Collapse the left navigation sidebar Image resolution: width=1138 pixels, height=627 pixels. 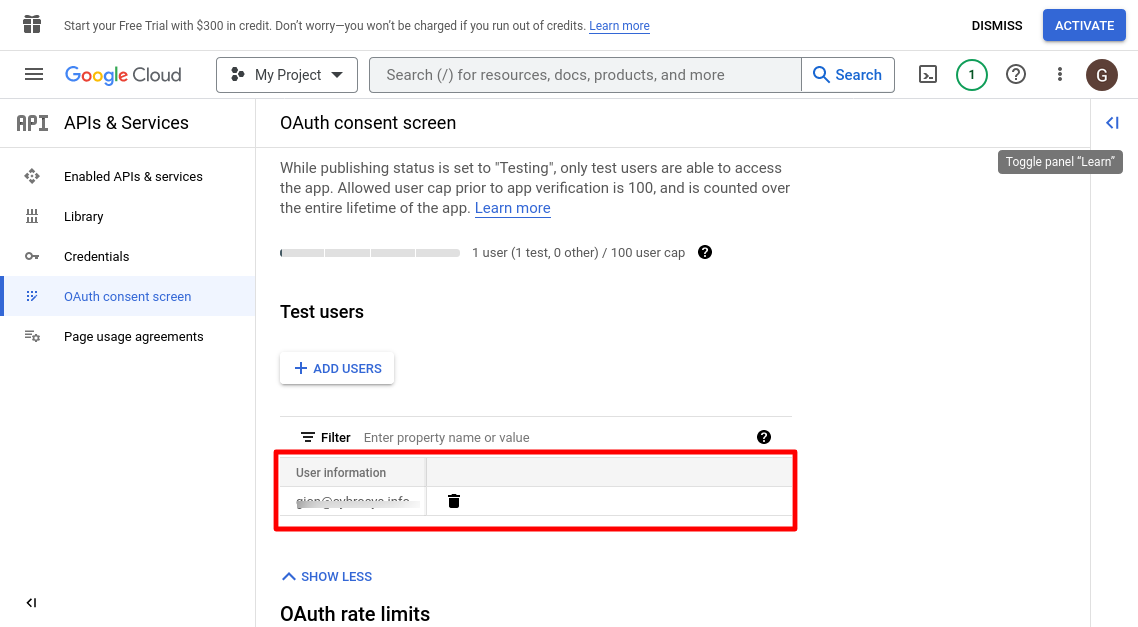coord(31,603)
